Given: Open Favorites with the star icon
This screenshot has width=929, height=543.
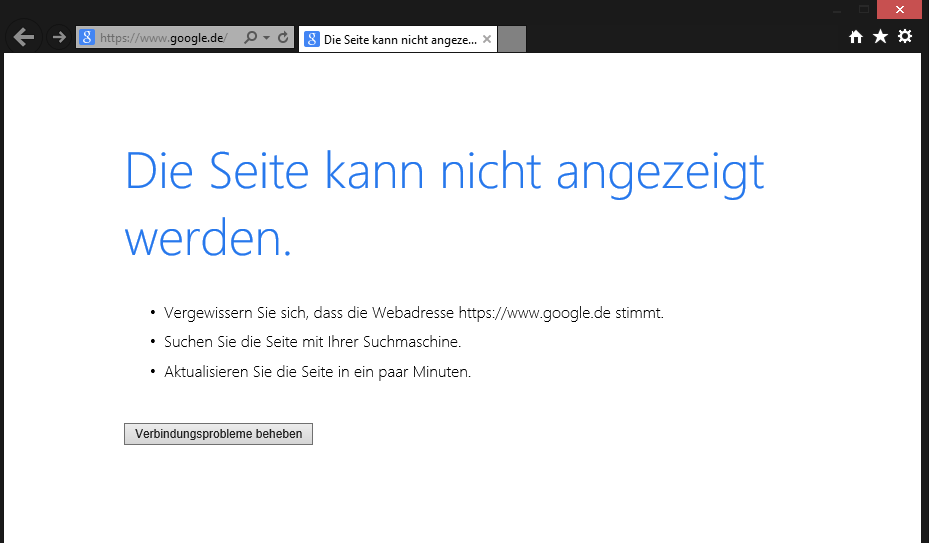Looking at the screenshot, I should (880, 37).
